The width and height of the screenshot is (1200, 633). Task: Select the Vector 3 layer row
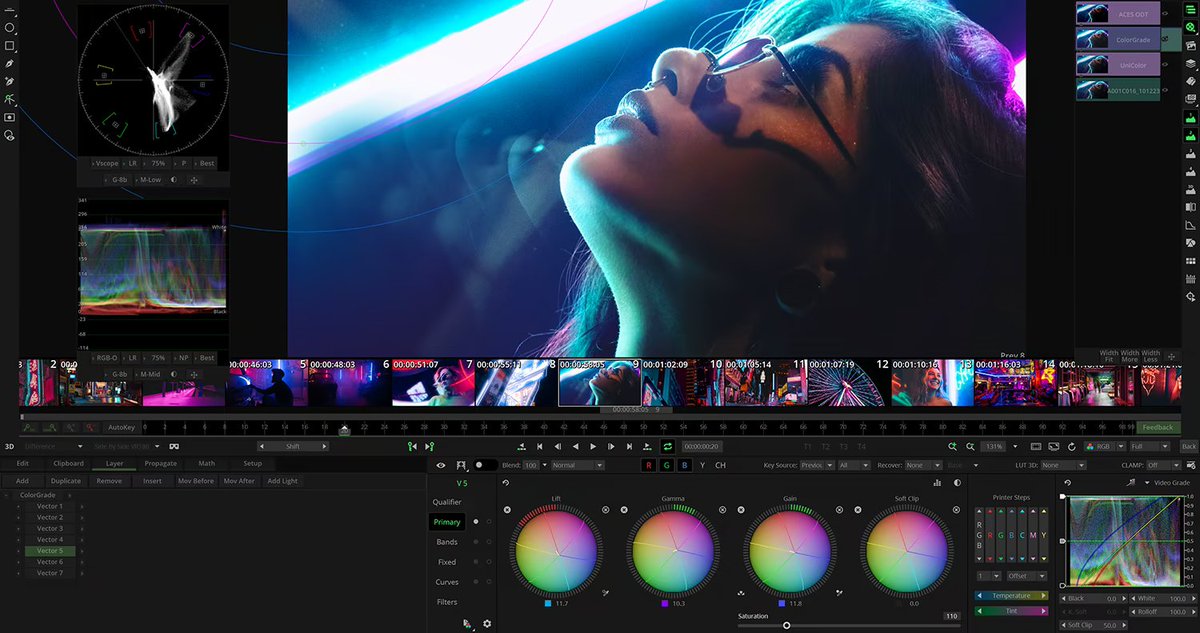(x=50, y=528)
